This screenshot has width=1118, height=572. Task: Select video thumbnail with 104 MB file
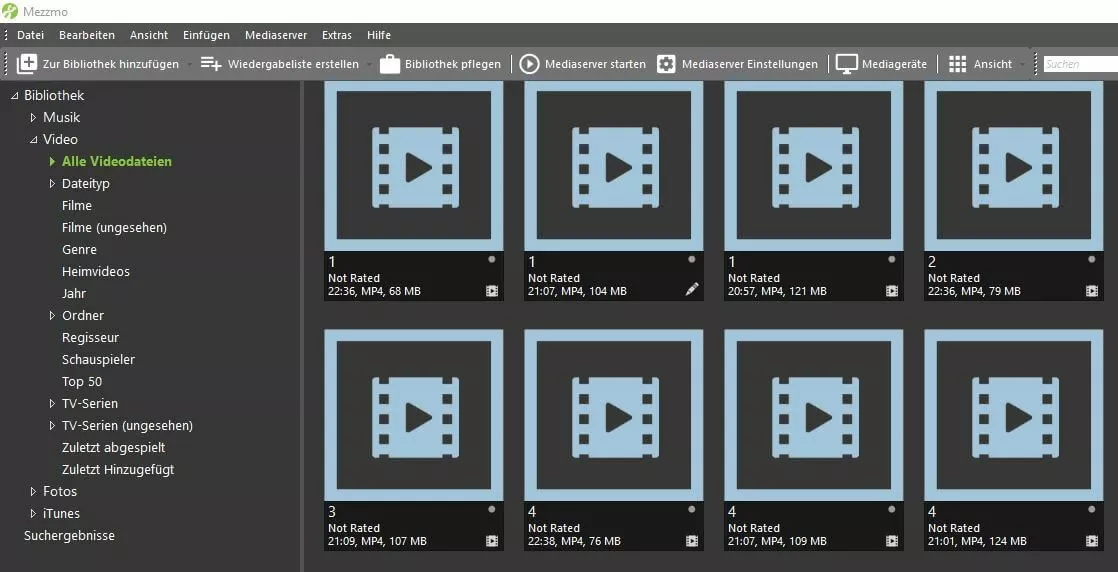click(614, 165)
